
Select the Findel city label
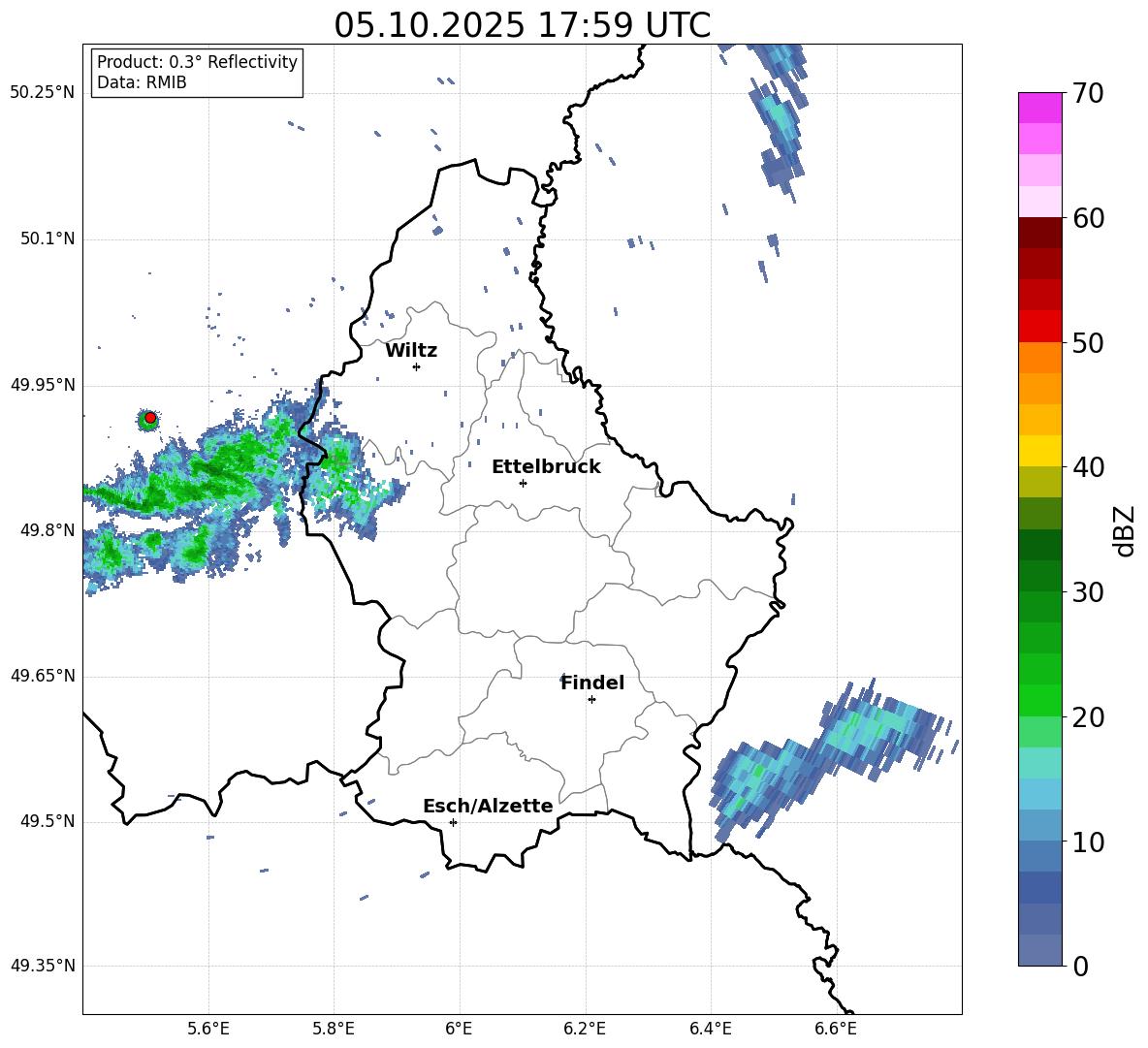coord(592,683)
